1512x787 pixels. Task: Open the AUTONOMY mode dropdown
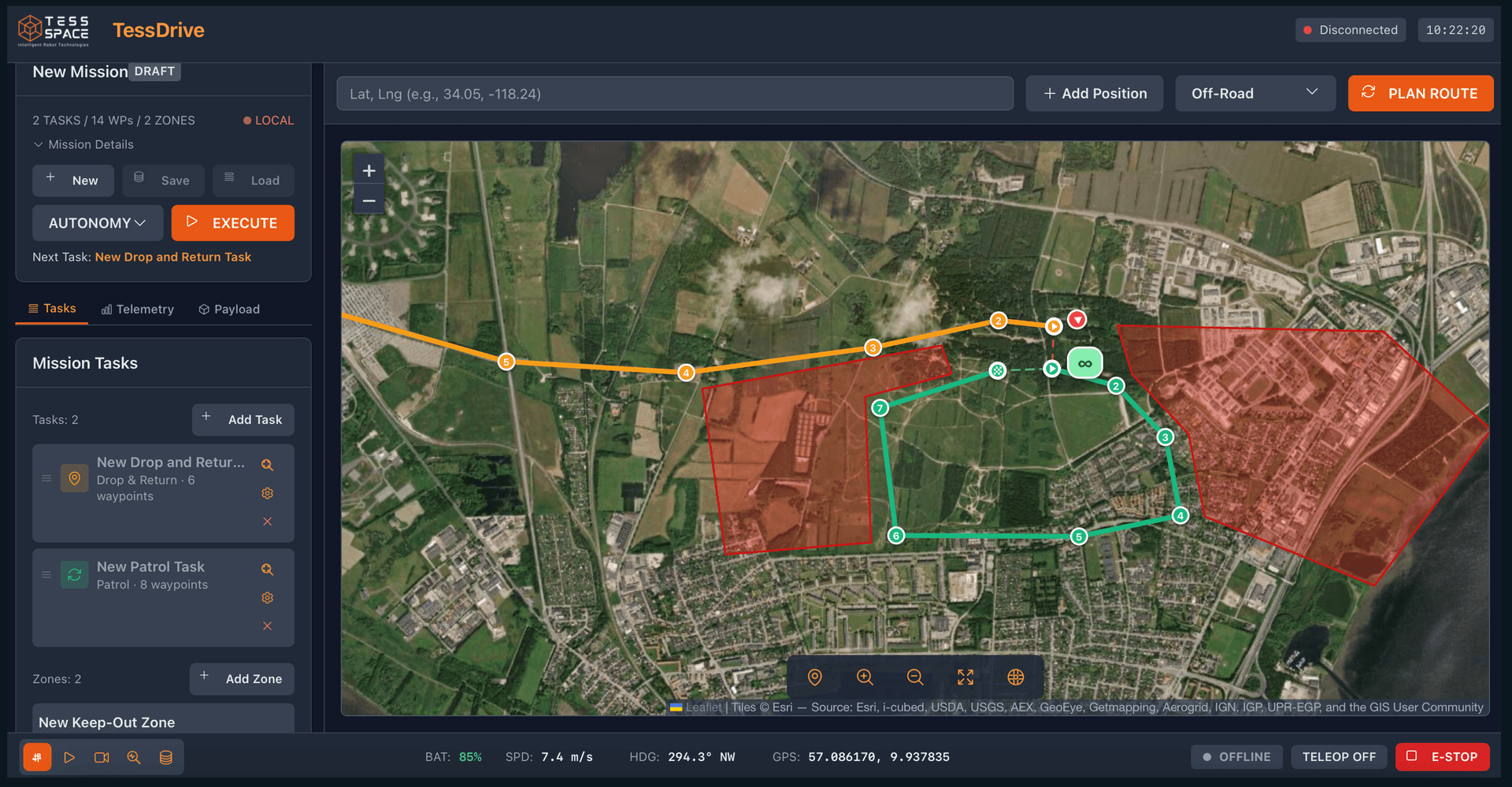point(98,223)
